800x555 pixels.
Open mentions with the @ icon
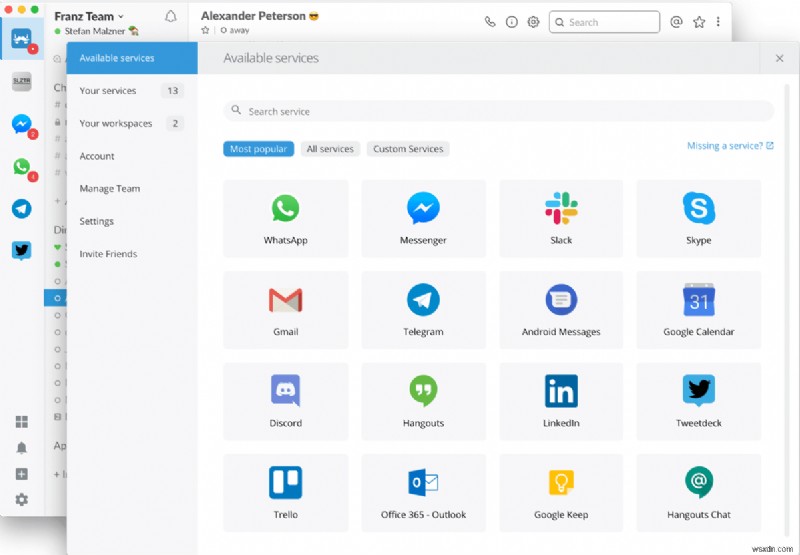pyautogui.click(x=676, y=22)
